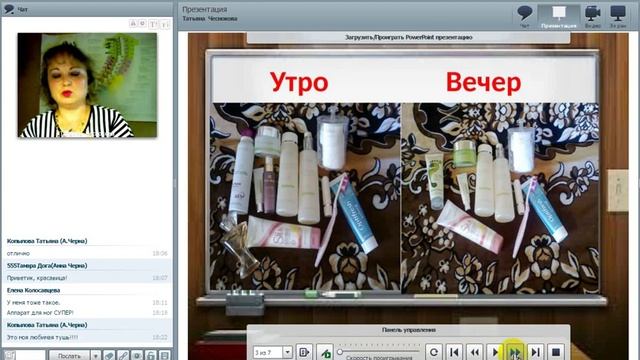The width and height of the screenshot is (640, 360).
Task: Click the link chain icon in the chat toolbar
Action: (x=123, y=356)
